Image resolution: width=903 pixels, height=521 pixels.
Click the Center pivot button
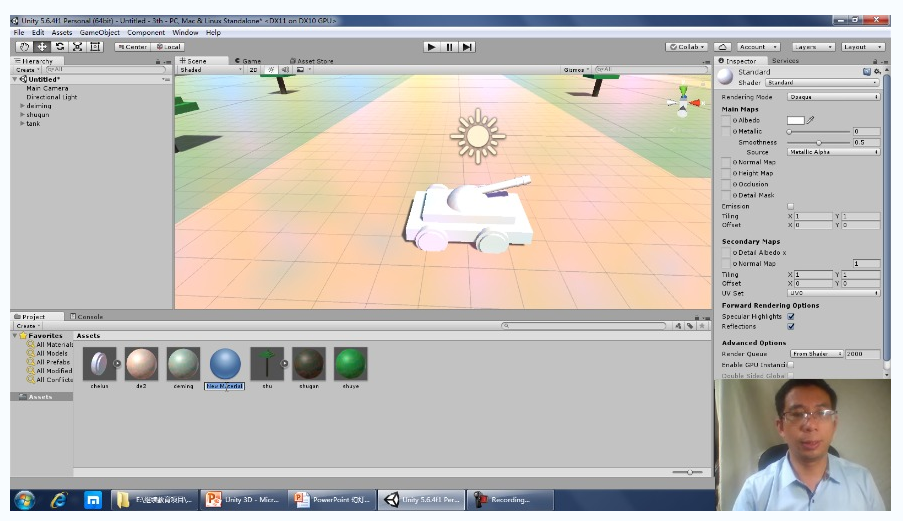pos(132,47)
